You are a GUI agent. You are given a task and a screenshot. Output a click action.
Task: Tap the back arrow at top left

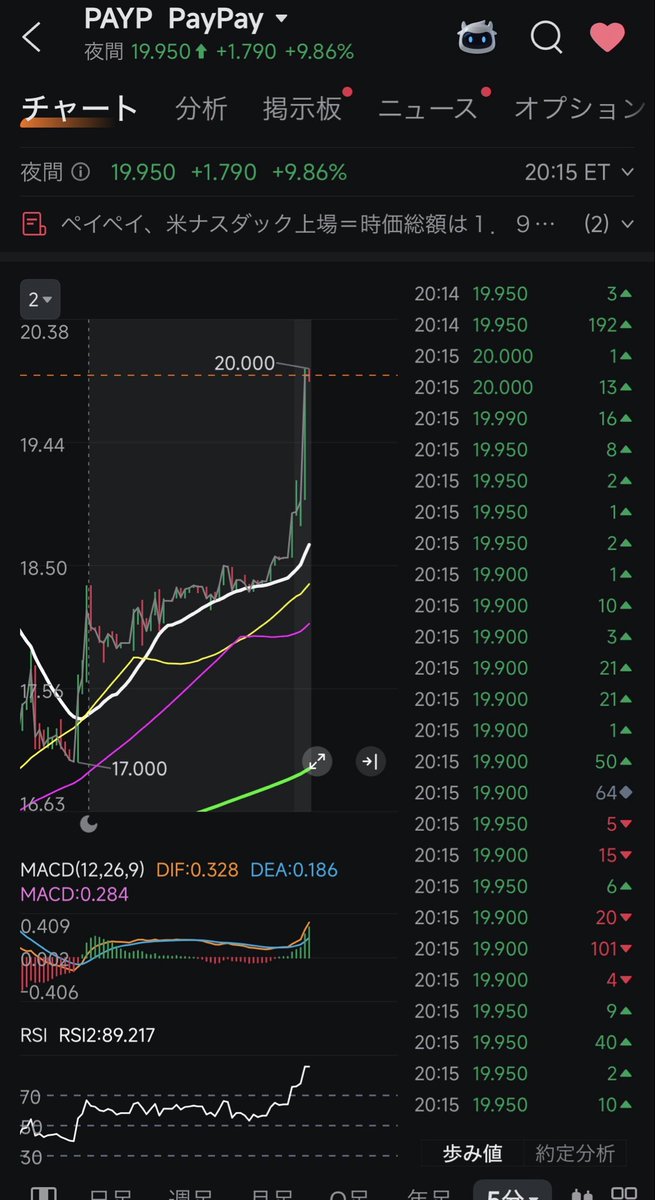pyautogui.click(x=32, y=37)
